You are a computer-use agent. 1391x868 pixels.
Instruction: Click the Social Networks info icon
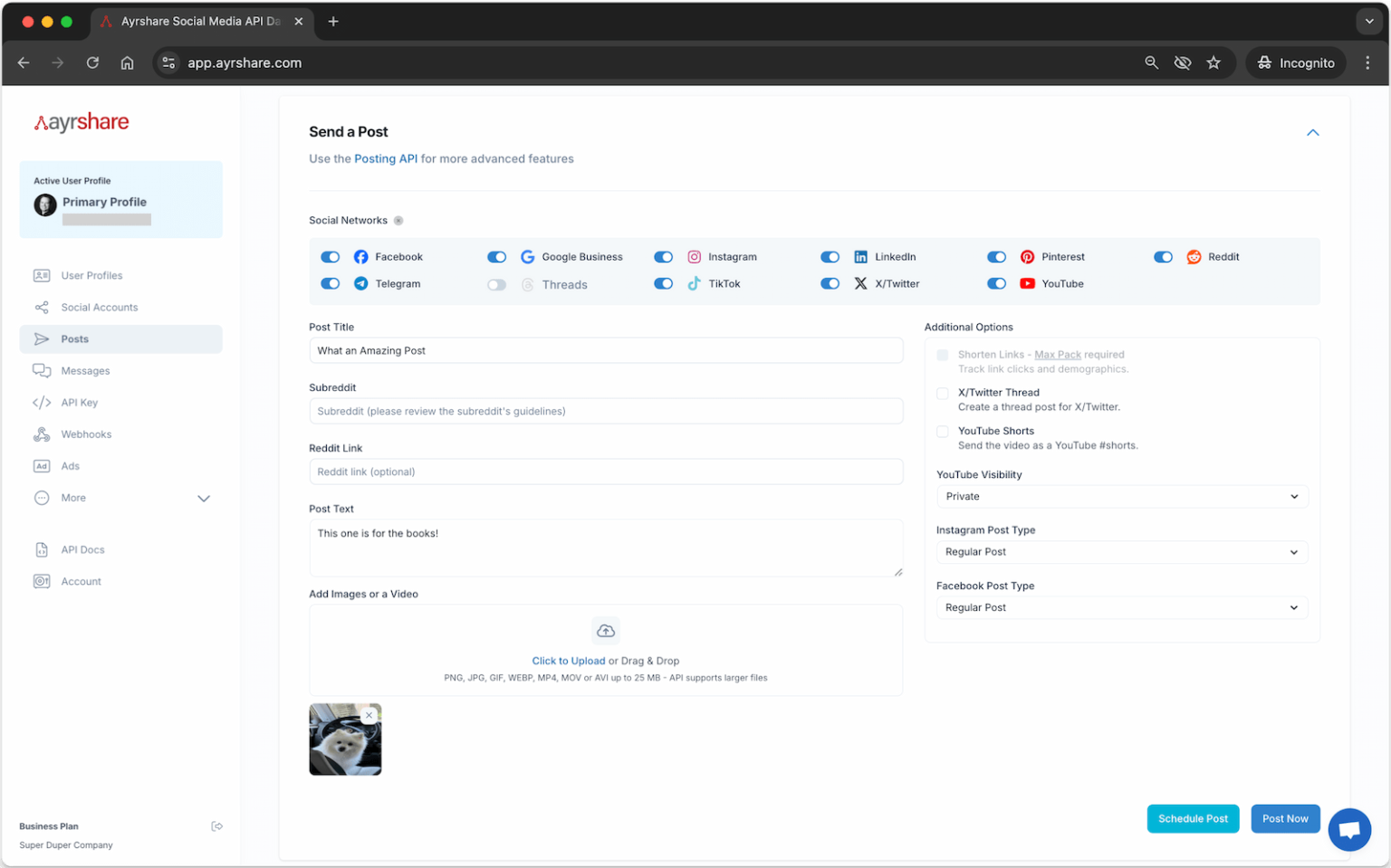(398, 220)
